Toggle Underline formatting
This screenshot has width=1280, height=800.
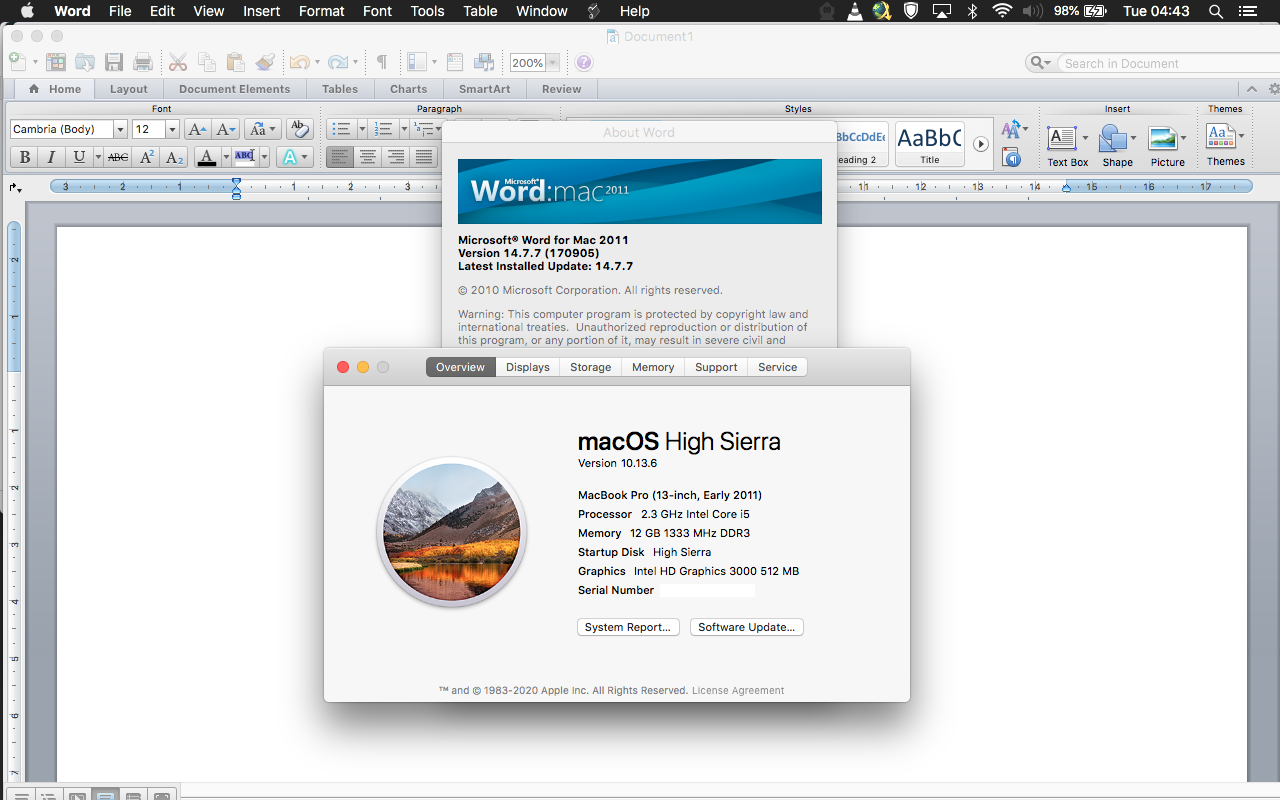(79, 157)
